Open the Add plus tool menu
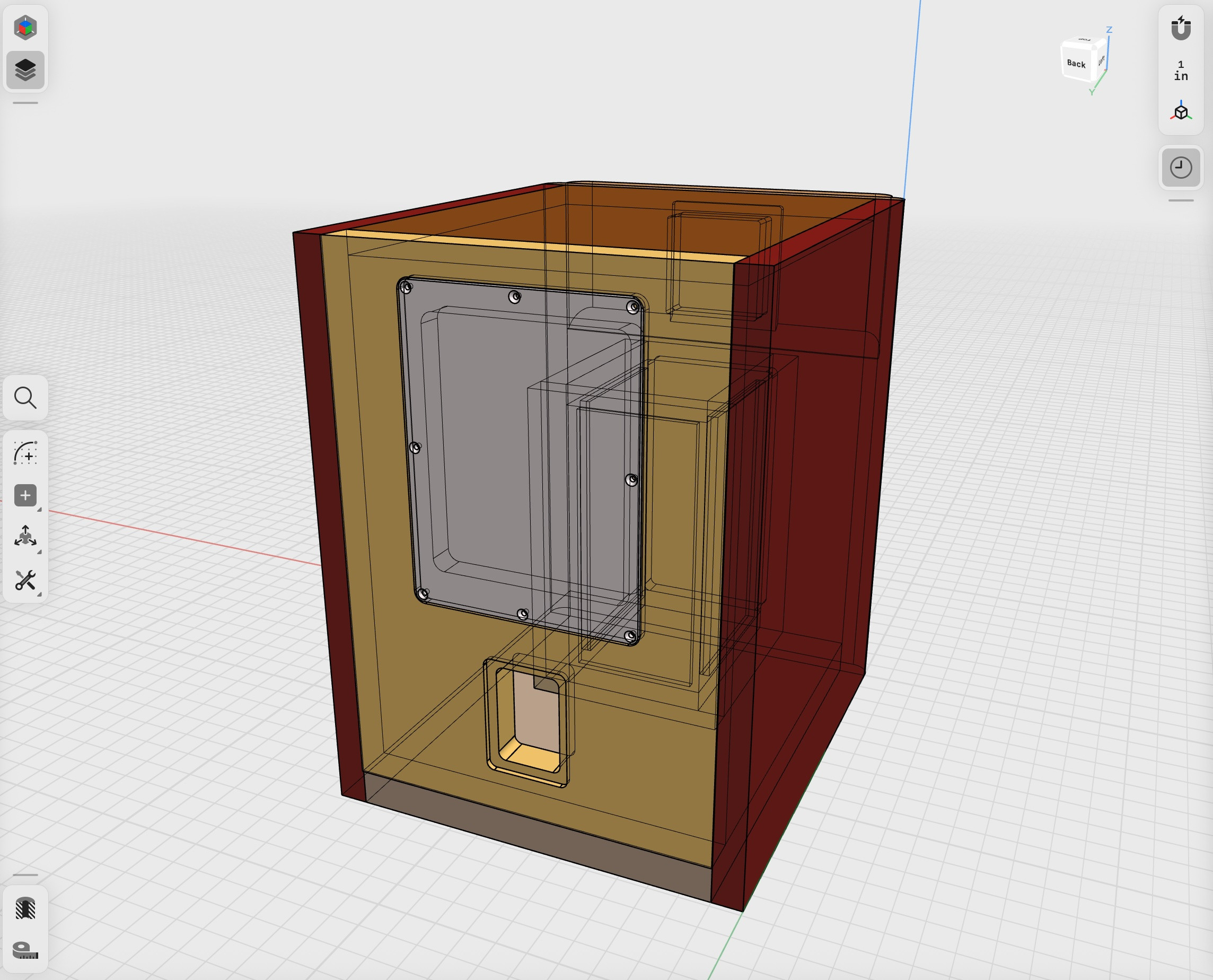The height and width of the screenshot is (980, 1213). [x=25, y=495]
